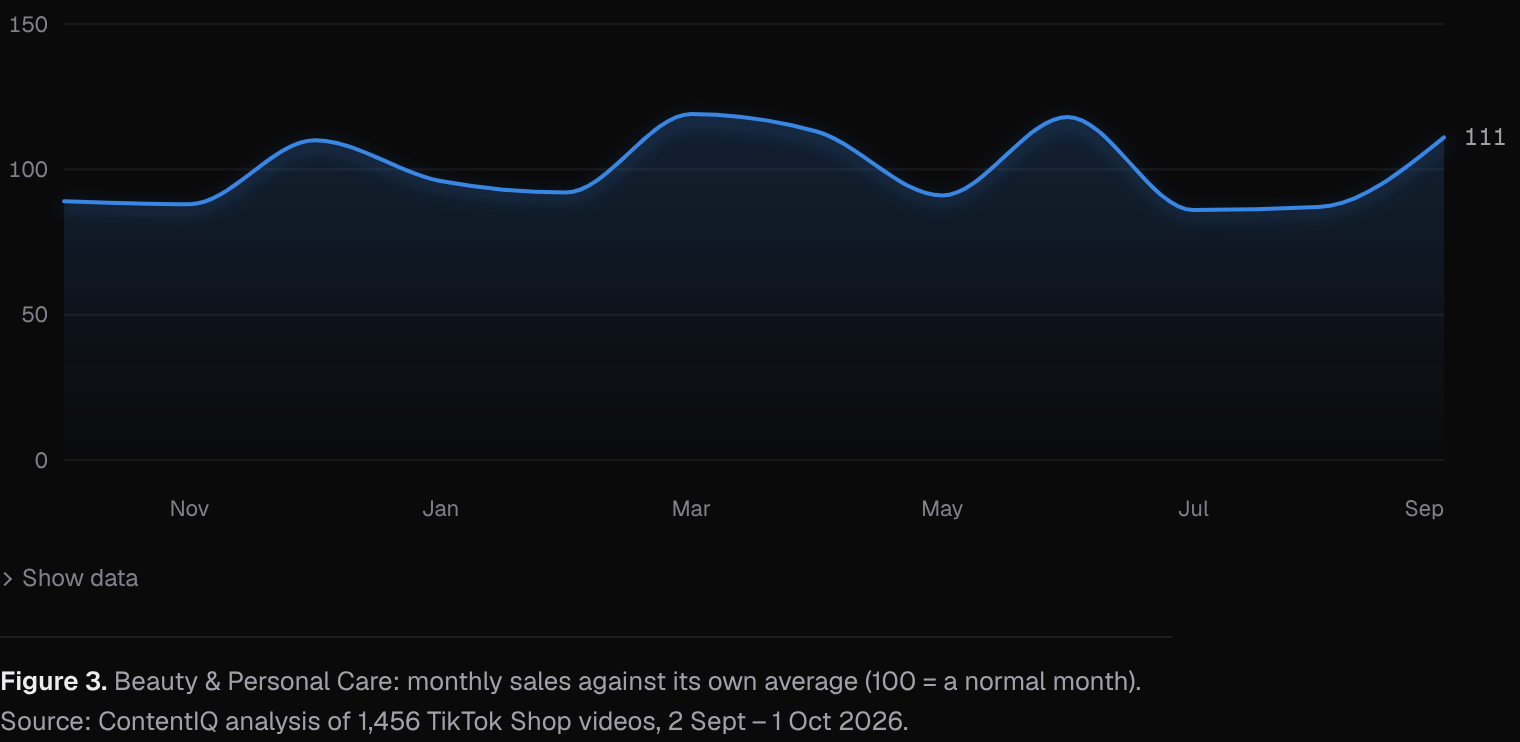1520x742 pixels.
Task: Click the Nov x-axis label
Action: pos(189,508)
